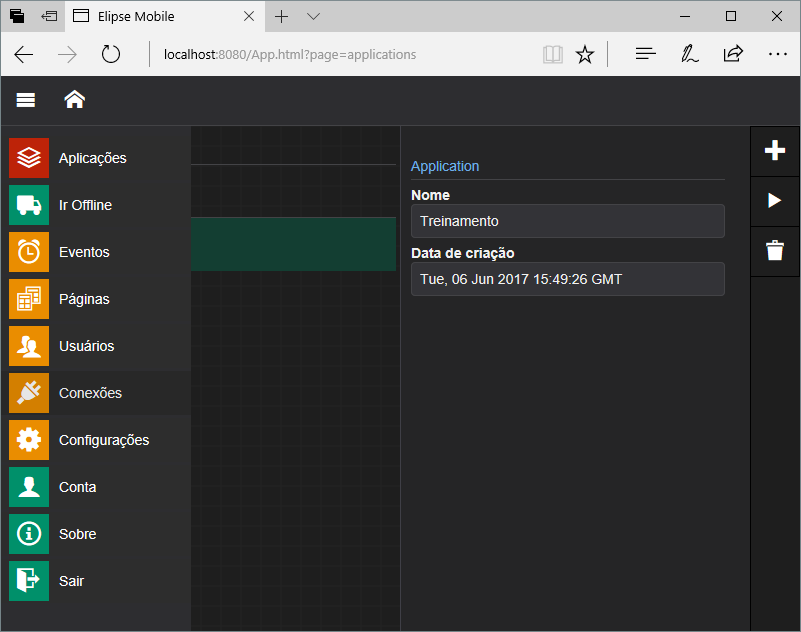
Task: Open Eventos alarm clock item
Action: pos(29,252)
